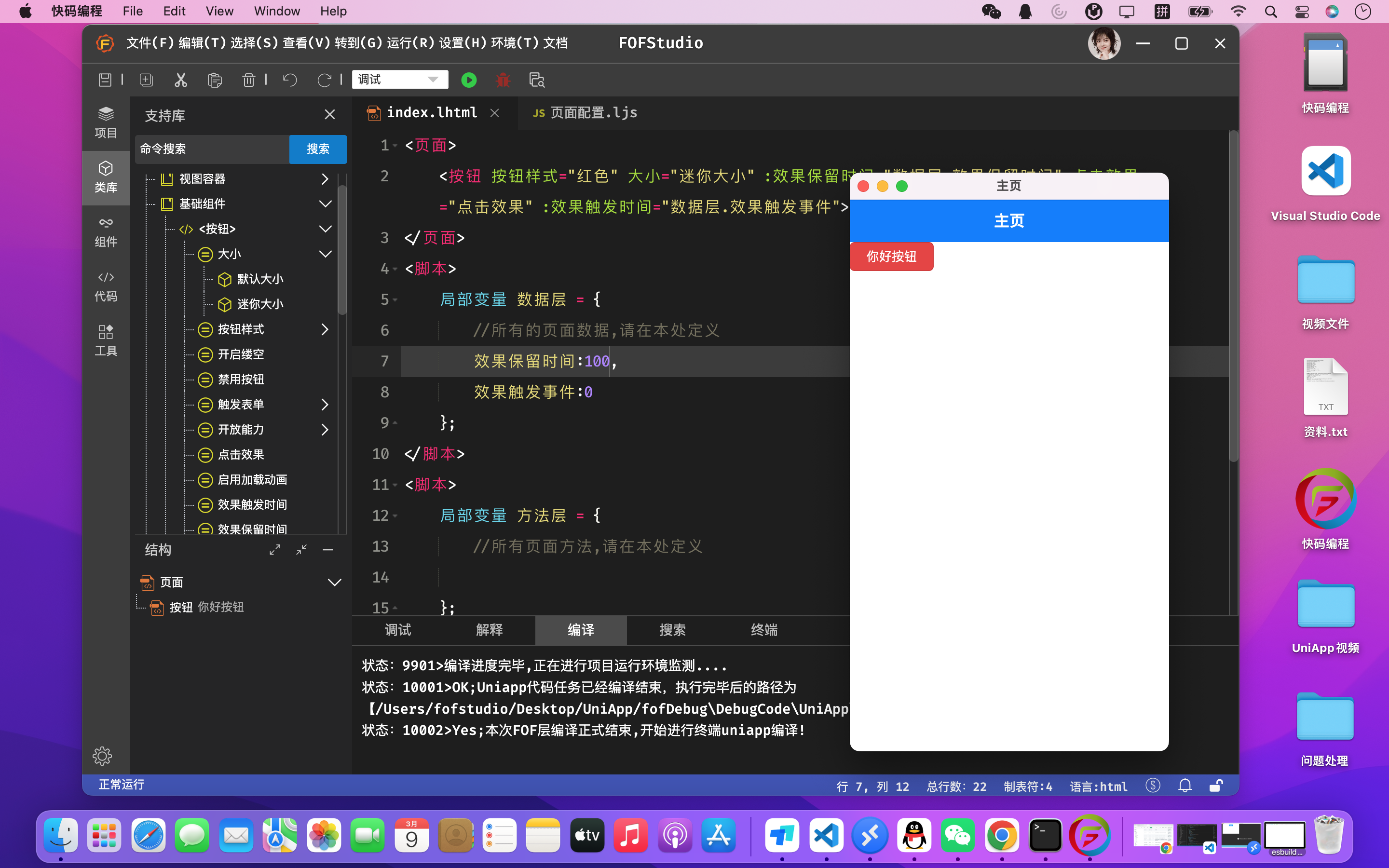Click the user avatar in title bar
The width and height of the screenshot is (1389, 868).
pyautogui.click(x=1104, y=43)
